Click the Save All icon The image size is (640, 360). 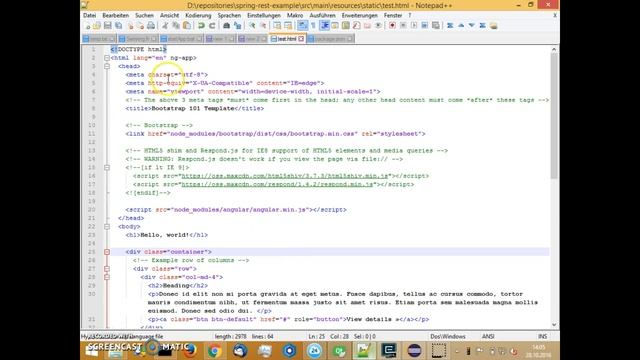(x=118, y=26)
